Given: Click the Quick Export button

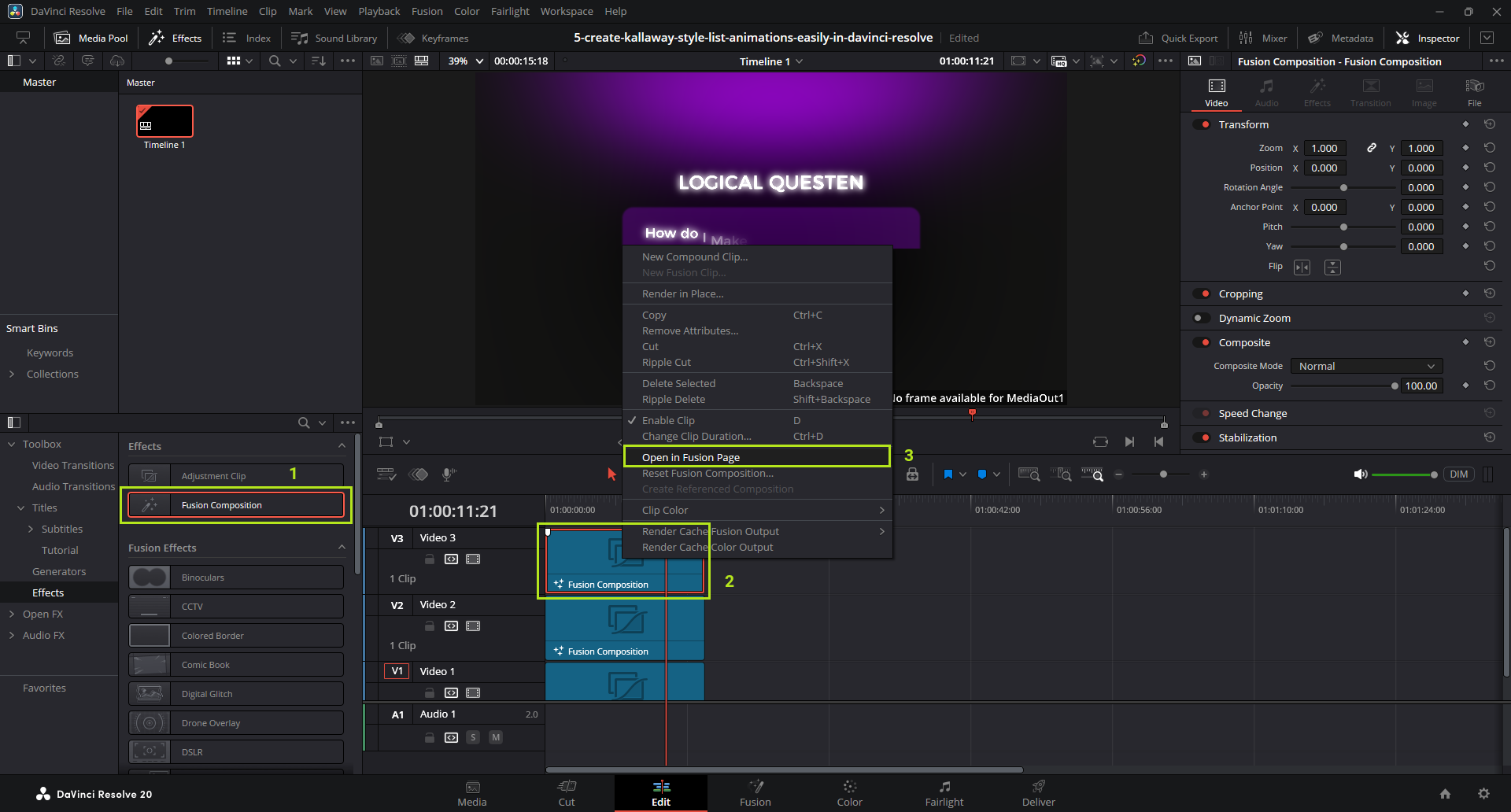Looking at the screenshot, I should (1178, 38).
